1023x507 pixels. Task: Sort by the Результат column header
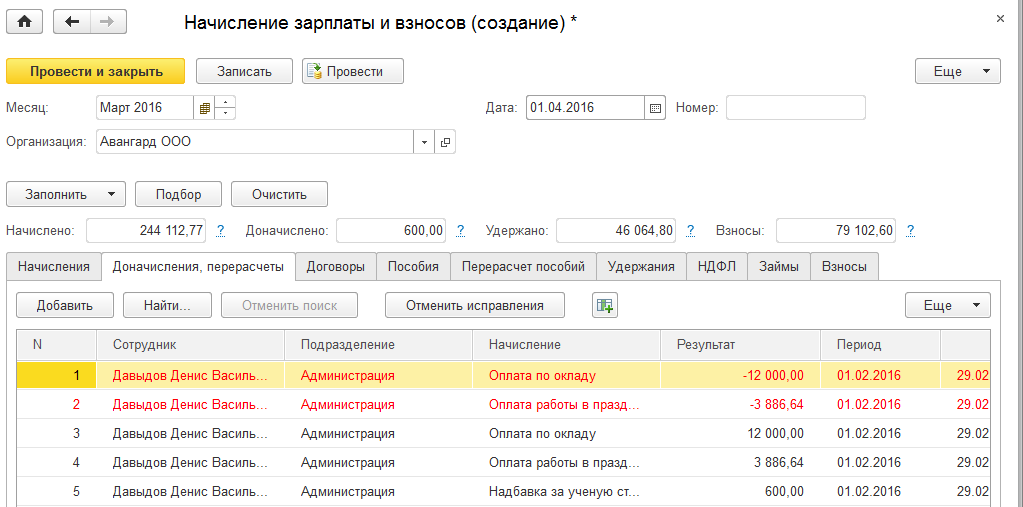coord(741,345)
